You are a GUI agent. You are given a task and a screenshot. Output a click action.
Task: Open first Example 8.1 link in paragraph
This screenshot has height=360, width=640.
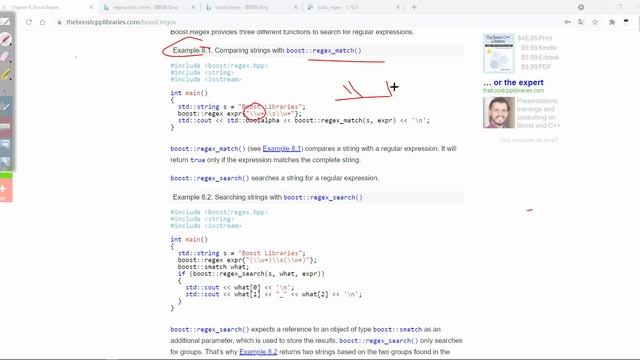pos(282,149)
